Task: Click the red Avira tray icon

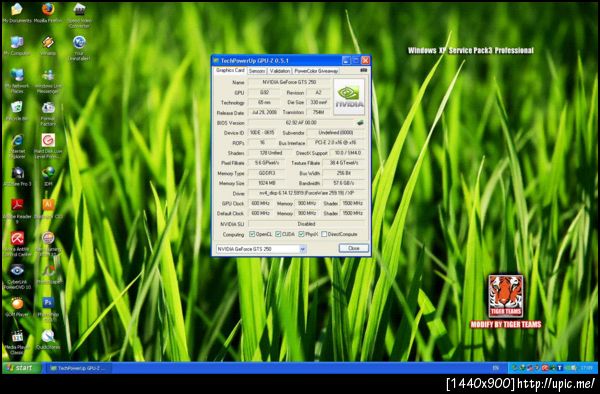Action: tap(545, 368)
